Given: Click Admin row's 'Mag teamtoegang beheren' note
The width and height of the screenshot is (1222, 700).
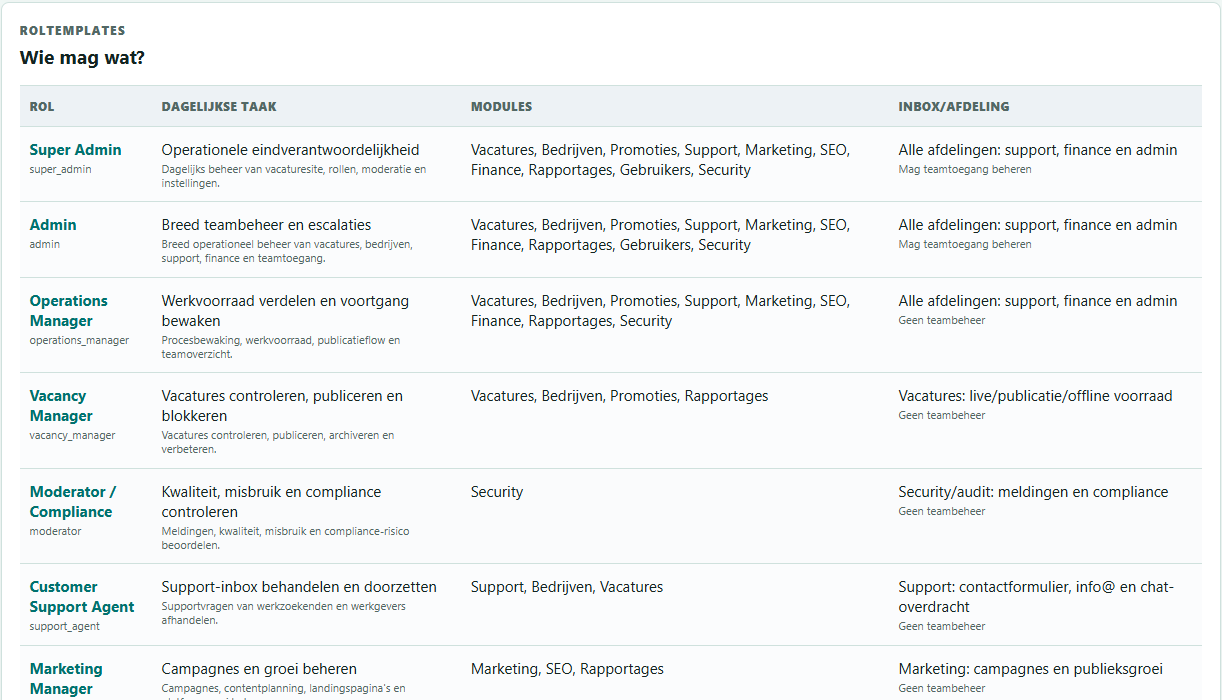Looking at the screenshot, I should (x=965, y=244).
